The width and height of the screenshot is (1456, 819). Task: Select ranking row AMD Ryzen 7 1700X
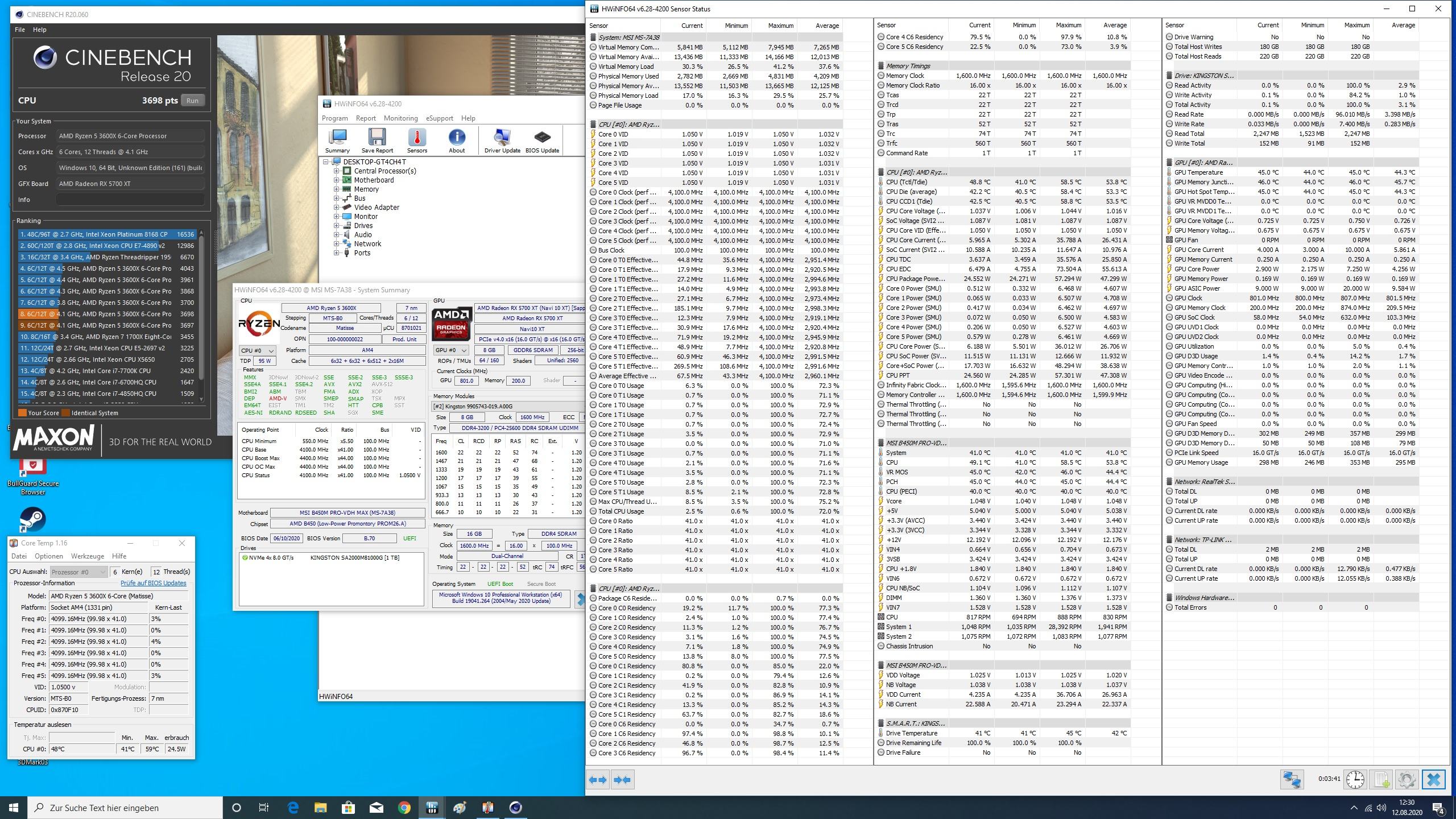click(x=107, y=337)
